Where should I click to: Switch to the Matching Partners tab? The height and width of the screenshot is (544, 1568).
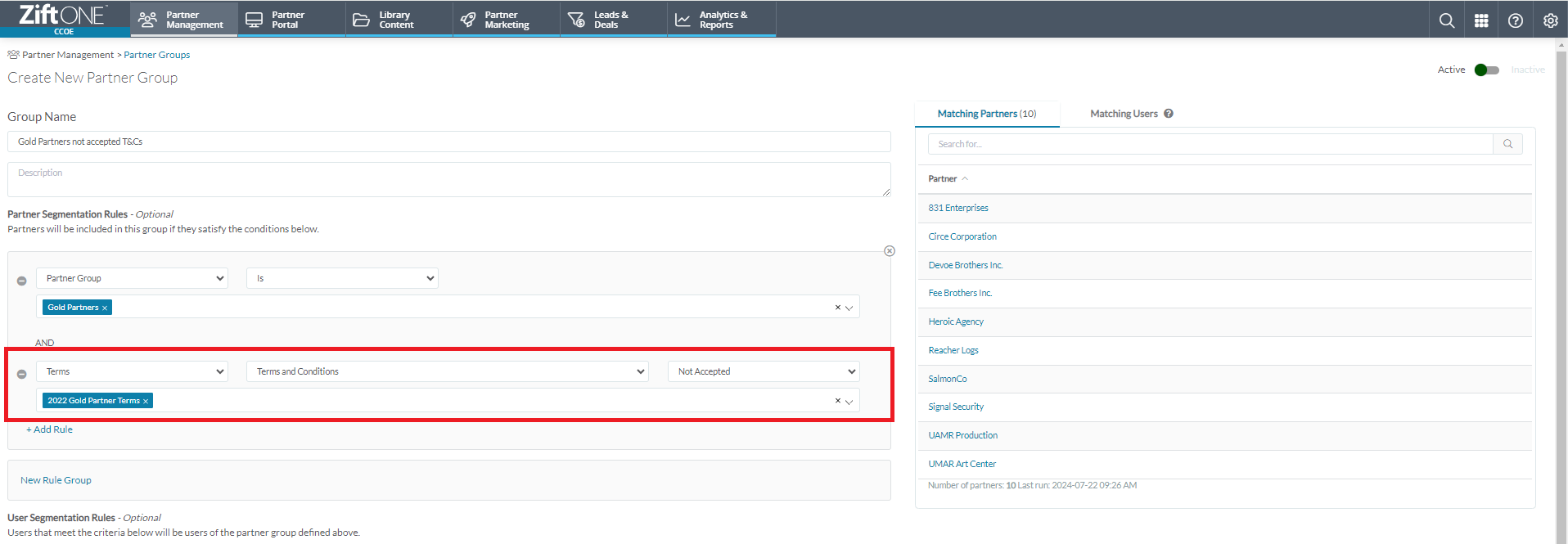[x=987, y=114]
